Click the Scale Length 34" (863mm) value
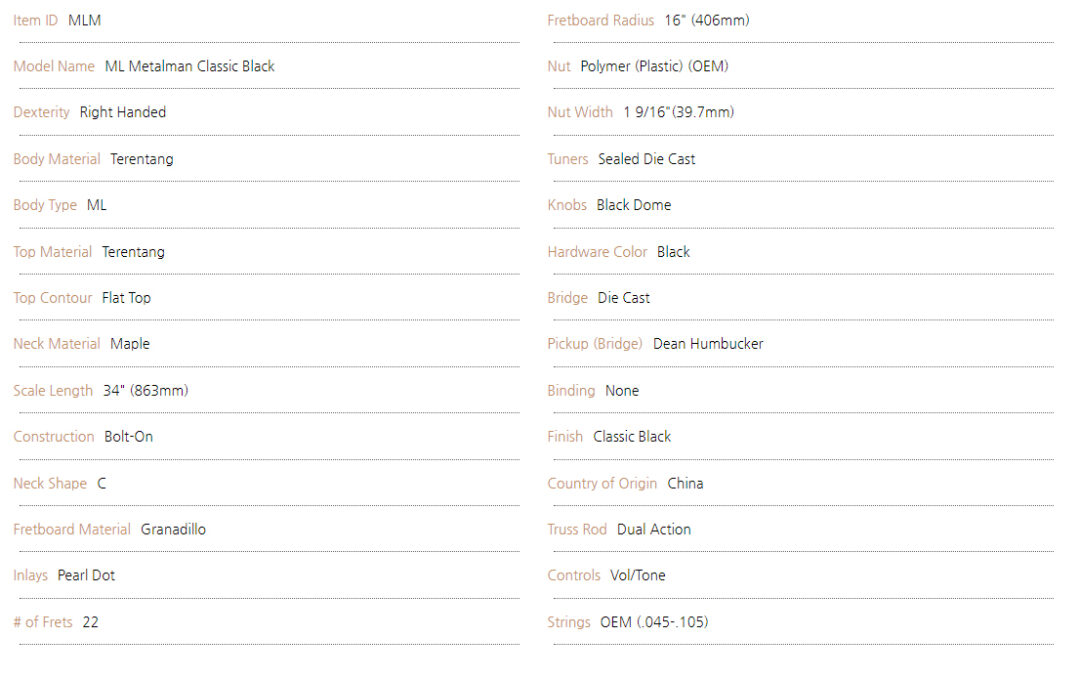Screen dimensions: 1080x680 point(145,391)
